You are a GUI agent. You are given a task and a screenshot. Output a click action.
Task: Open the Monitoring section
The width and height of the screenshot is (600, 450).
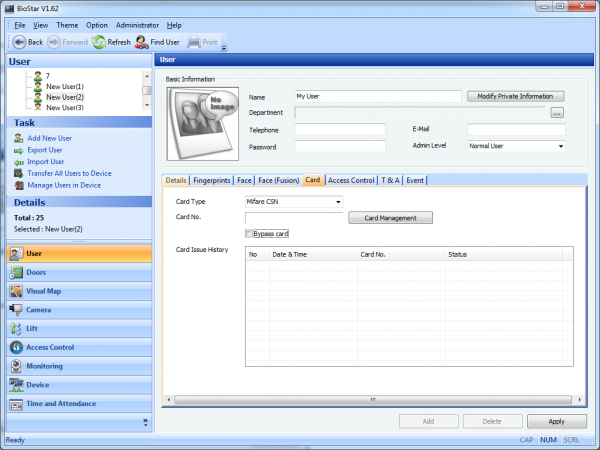coord(46,366)
